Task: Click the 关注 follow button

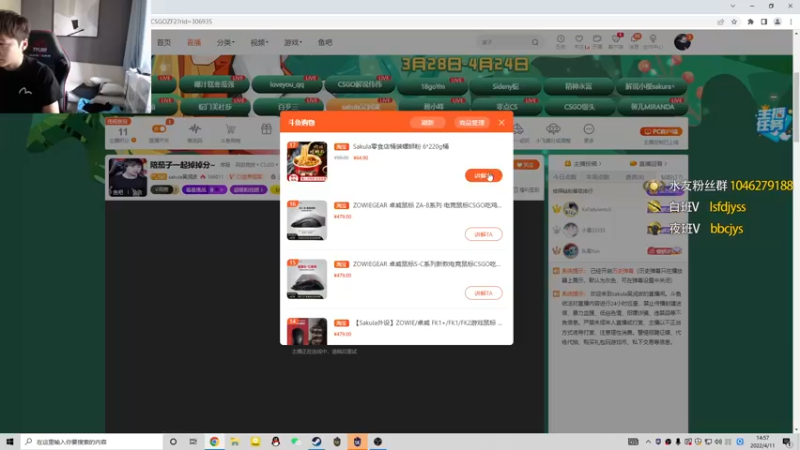Action: click(x=526, y=165)
